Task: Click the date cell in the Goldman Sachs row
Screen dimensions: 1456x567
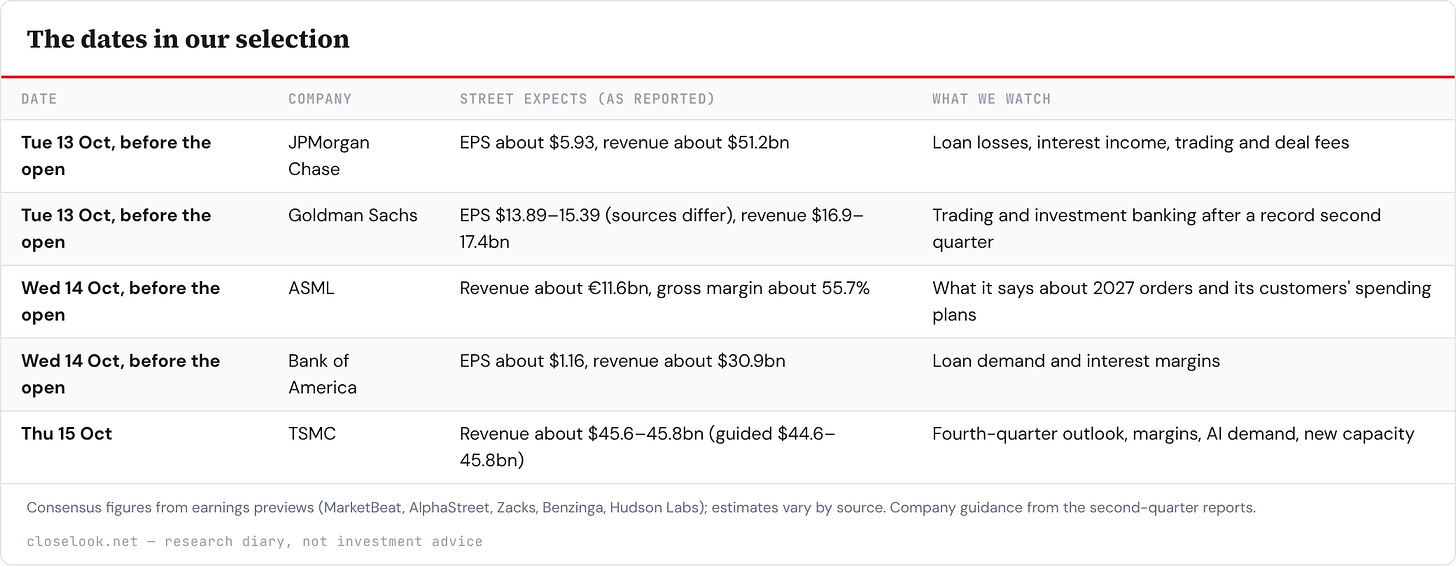Action: click(x=116, y=229)
